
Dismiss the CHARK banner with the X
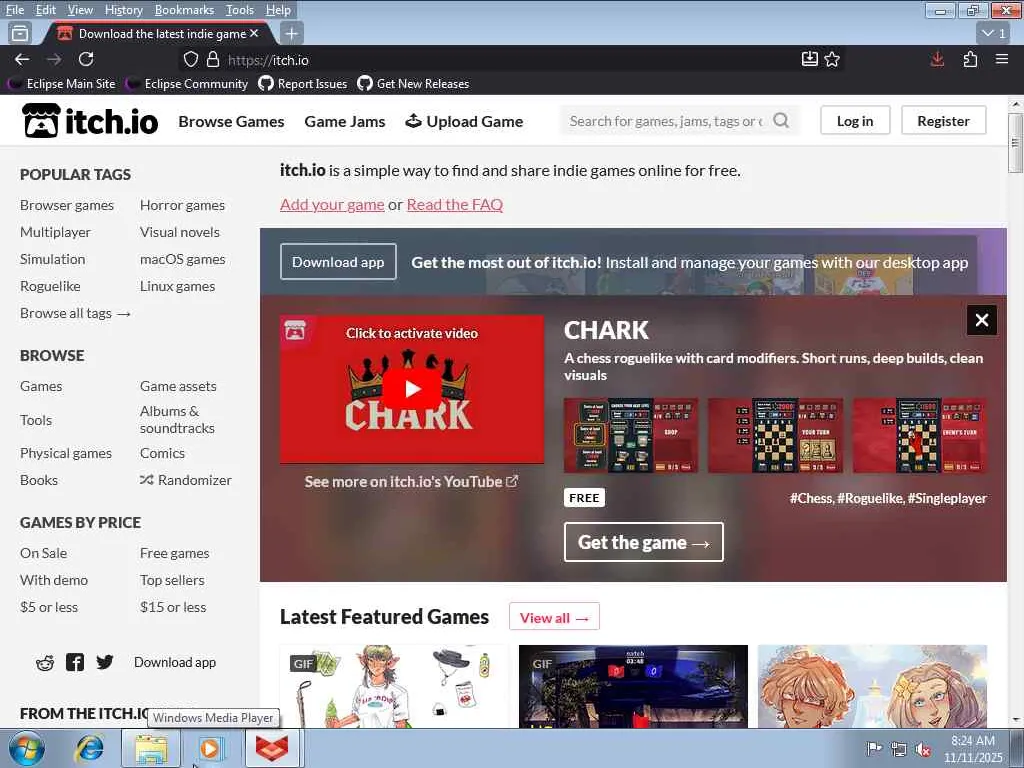click(982, 320)
